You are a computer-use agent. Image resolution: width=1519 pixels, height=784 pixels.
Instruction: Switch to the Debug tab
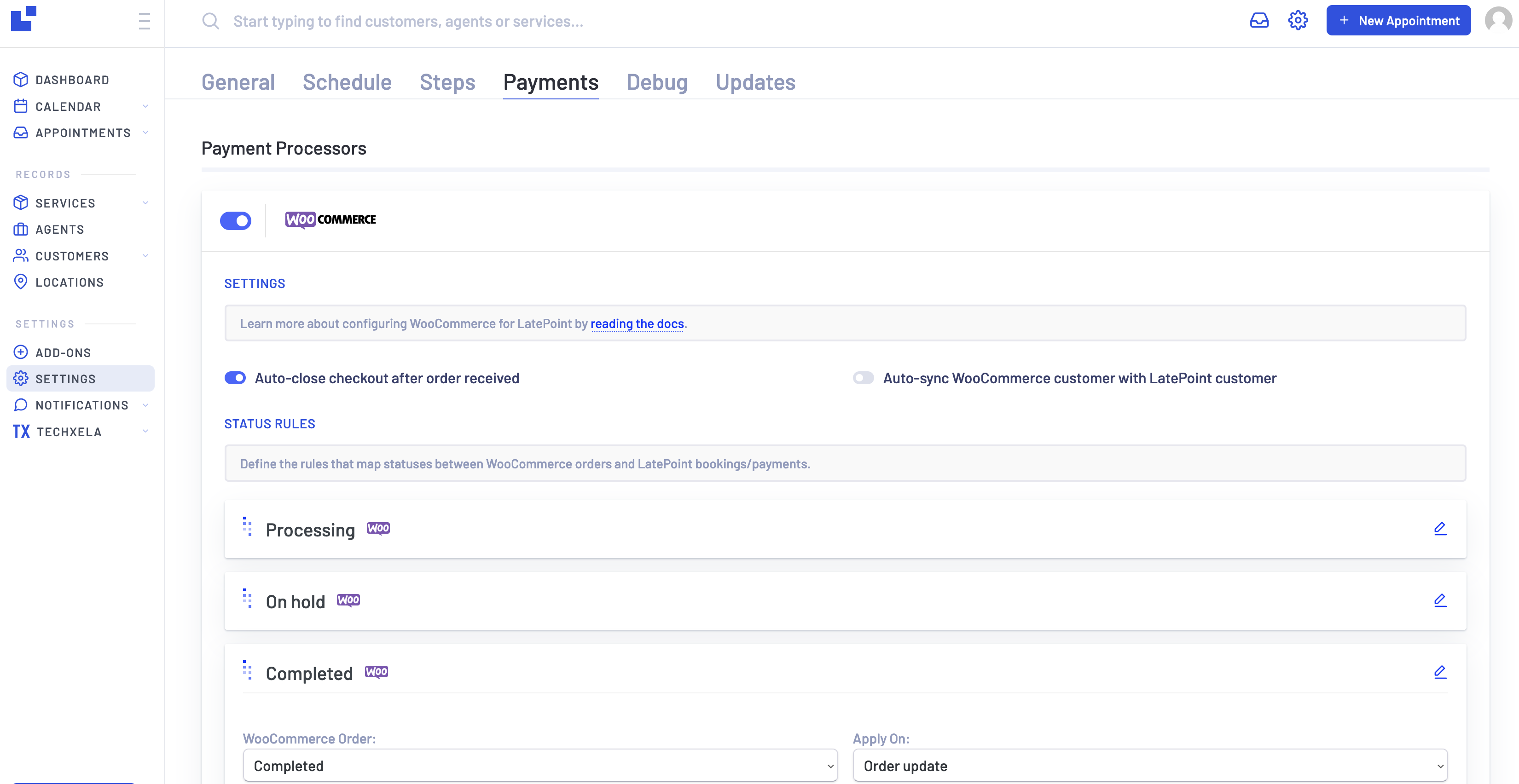[657, 82]
